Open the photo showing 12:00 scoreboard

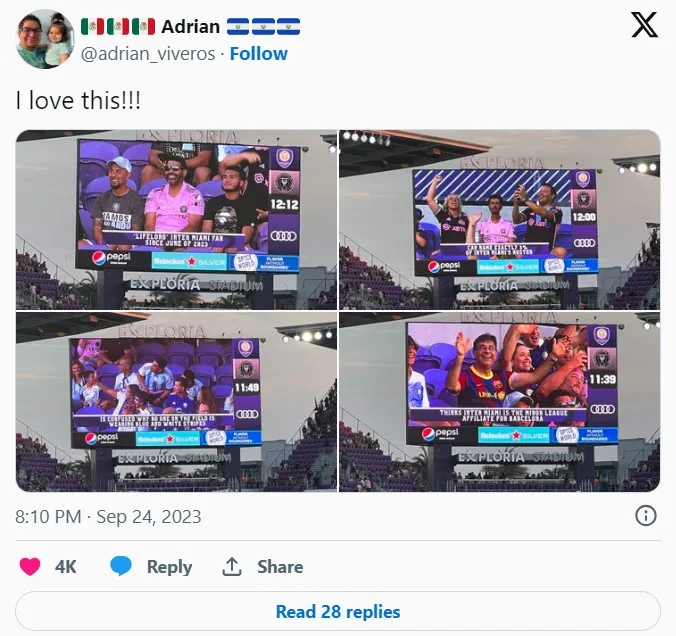pyautogui.click(x=500, y=219)
